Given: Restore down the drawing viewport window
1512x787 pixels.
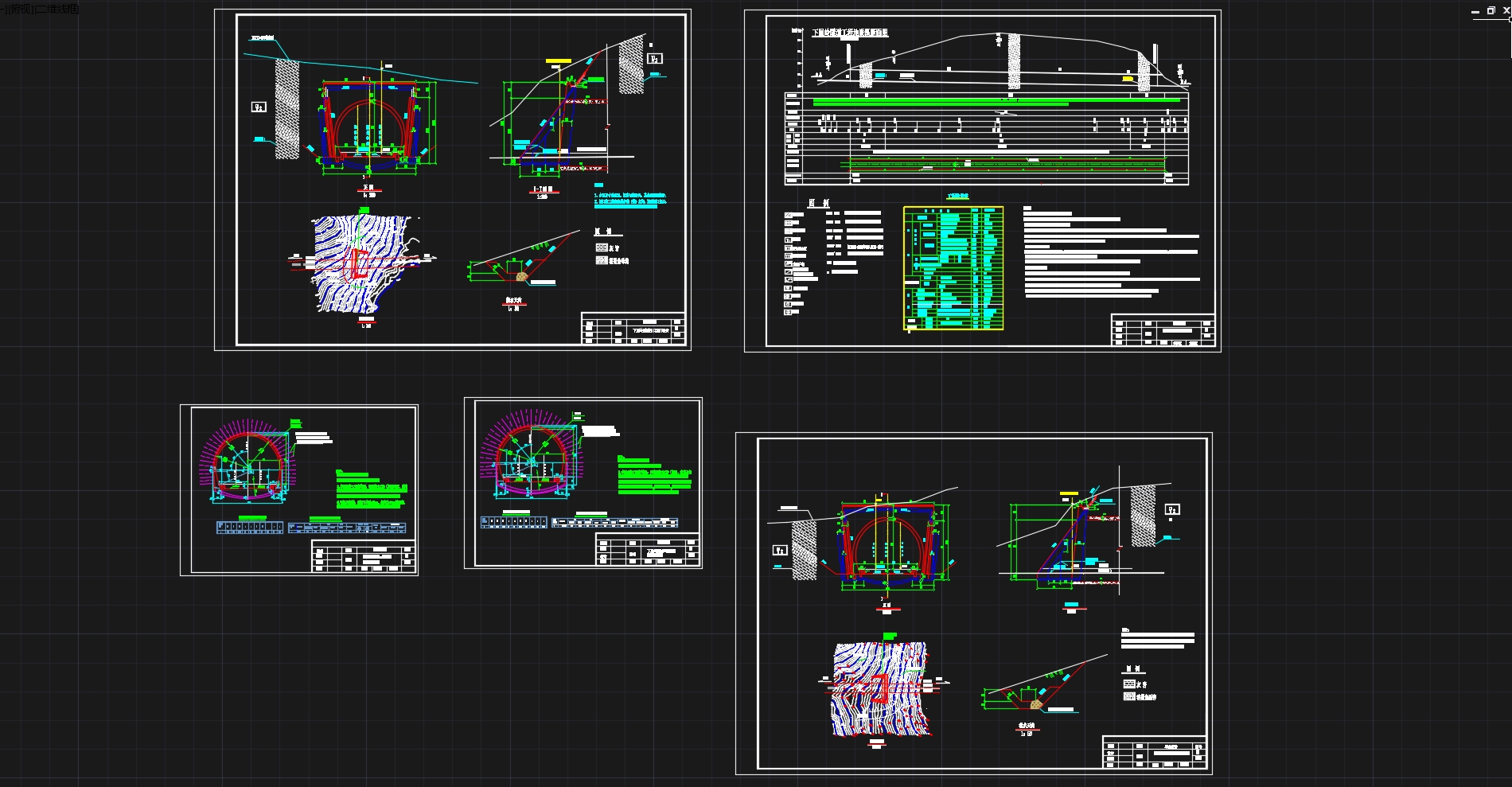Looking at the screenshot, I should pos(1491,11).
